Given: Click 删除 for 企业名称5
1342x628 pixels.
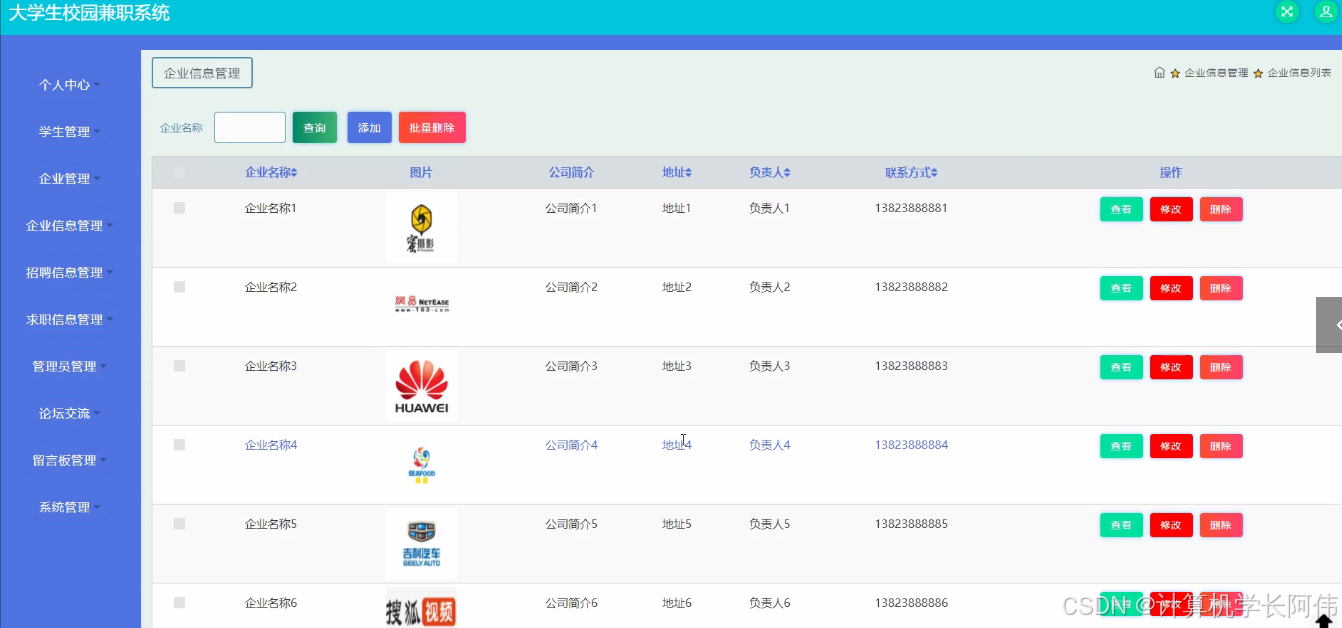Looking at the screenshot, I should (x=1221, y=525).
